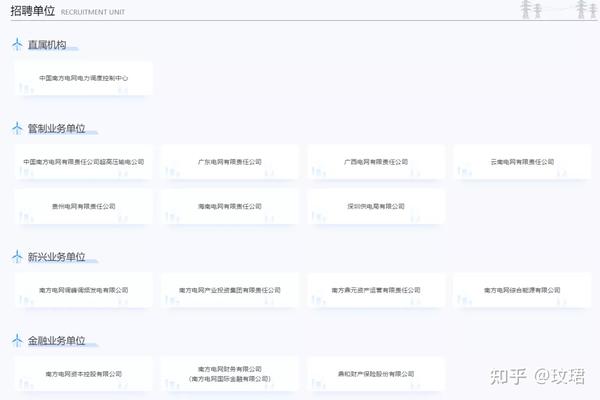This screenshot has width=600, height=400.
Task: Click the RECRUITMENT UNIT subtitle text
Action: tap(93, 12)
